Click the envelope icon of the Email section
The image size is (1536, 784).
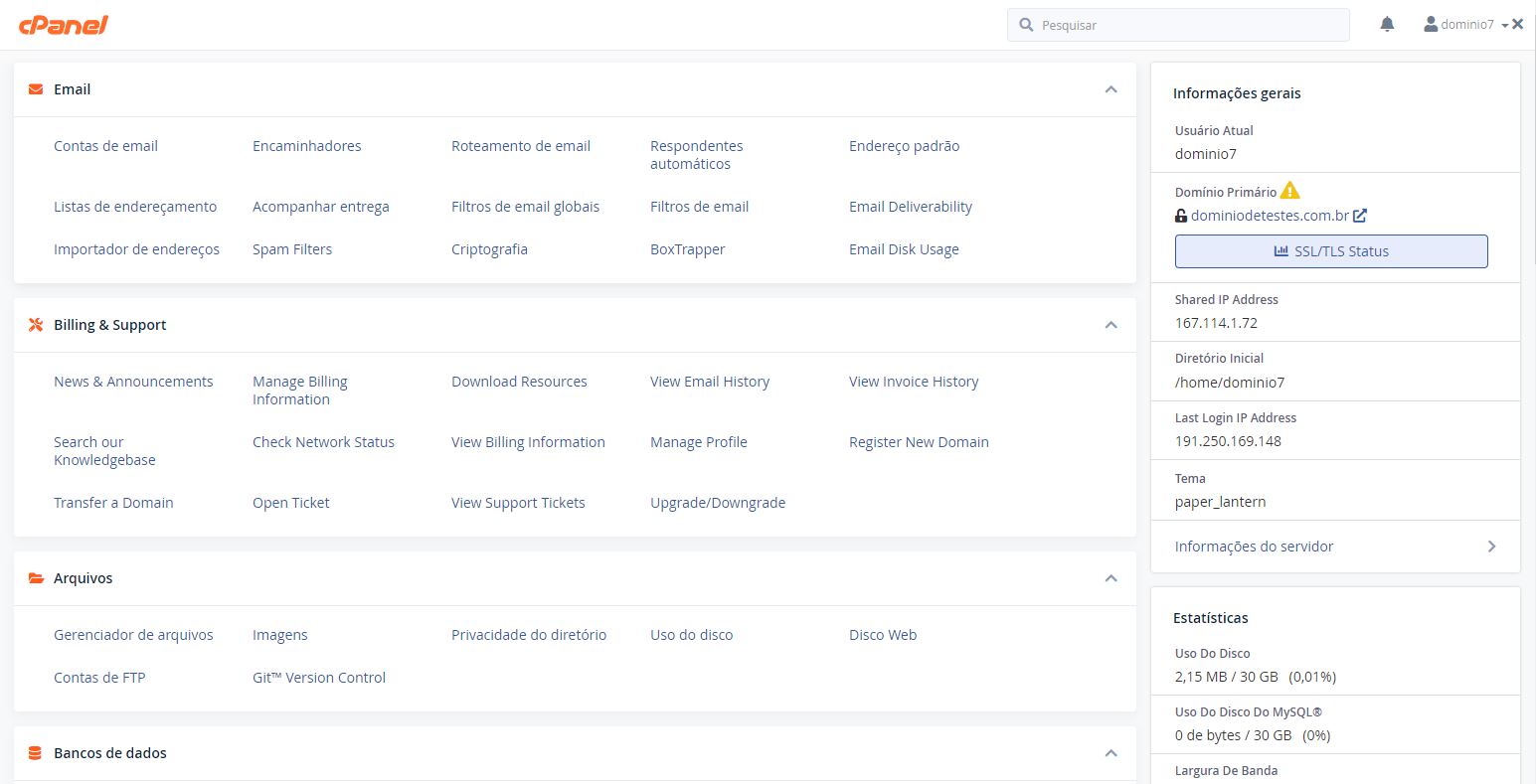tap(35, 88)
